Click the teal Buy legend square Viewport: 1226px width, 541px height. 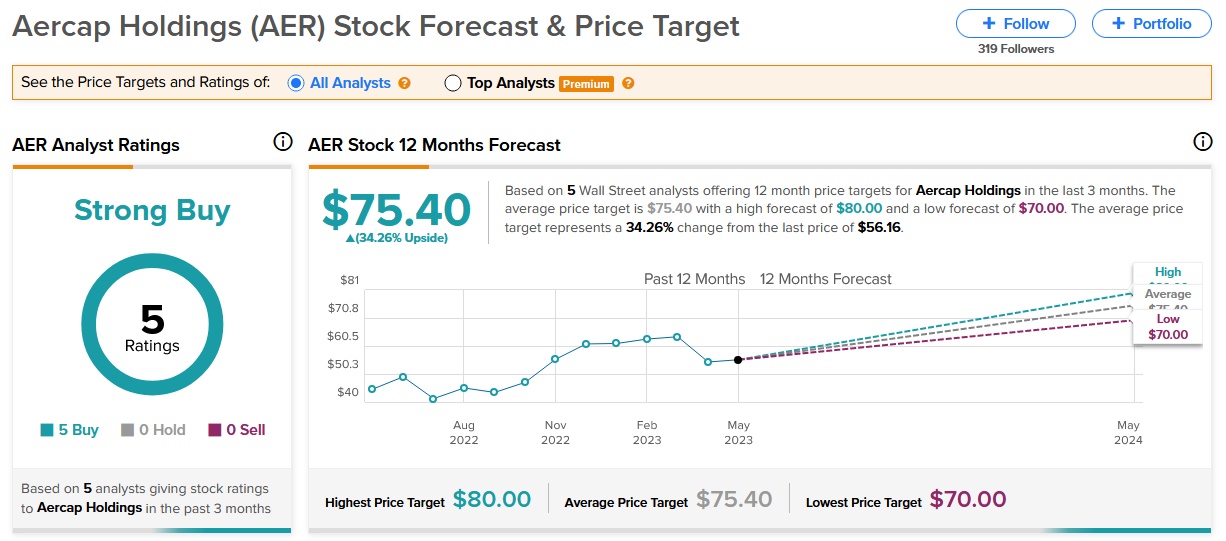(46, 430)
